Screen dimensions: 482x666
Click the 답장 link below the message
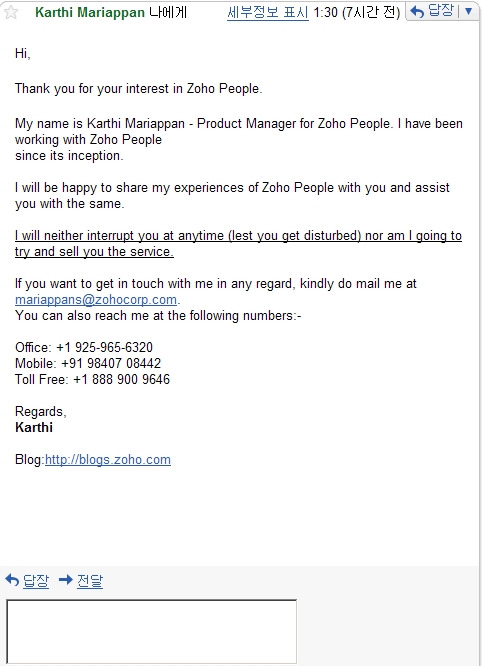(36, 580)
